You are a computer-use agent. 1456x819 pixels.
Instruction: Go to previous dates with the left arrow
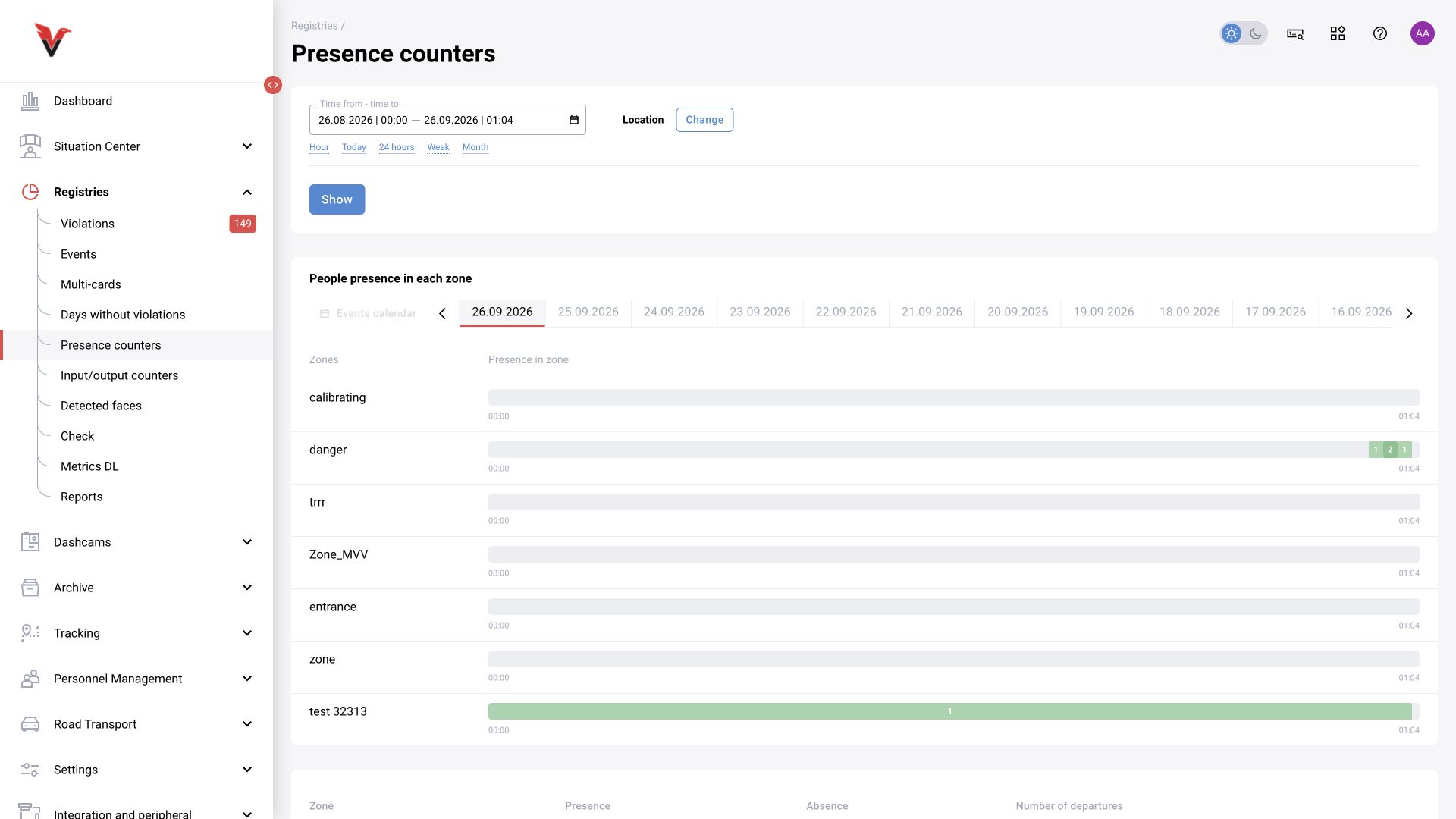click(x=443, y=313)
